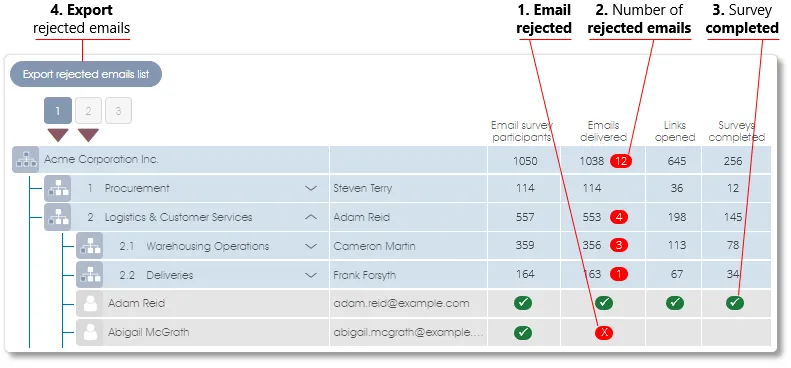
Task: Select Acme Corporation Inc. row name
Action: pos(101,160)
